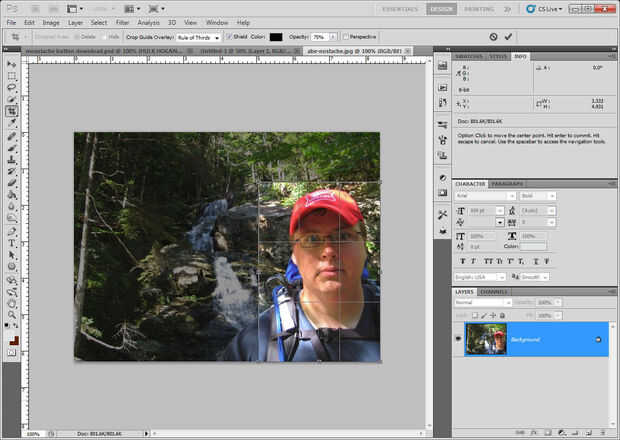Select the Blur tool
620x440 pixels.
pos(11,206)
